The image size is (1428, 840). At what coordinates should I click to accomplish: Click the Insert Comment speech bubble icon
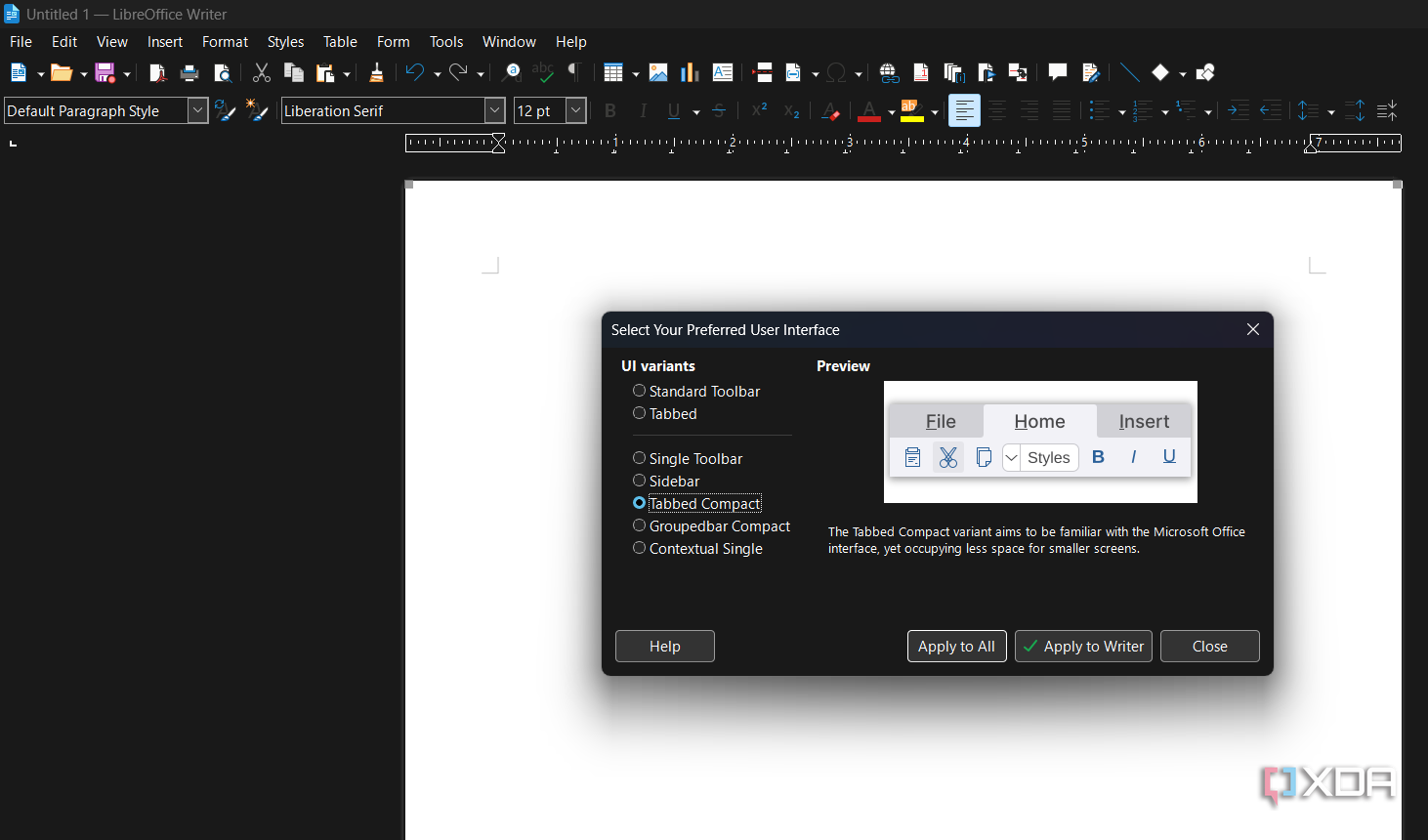[x=1058, y=72]
